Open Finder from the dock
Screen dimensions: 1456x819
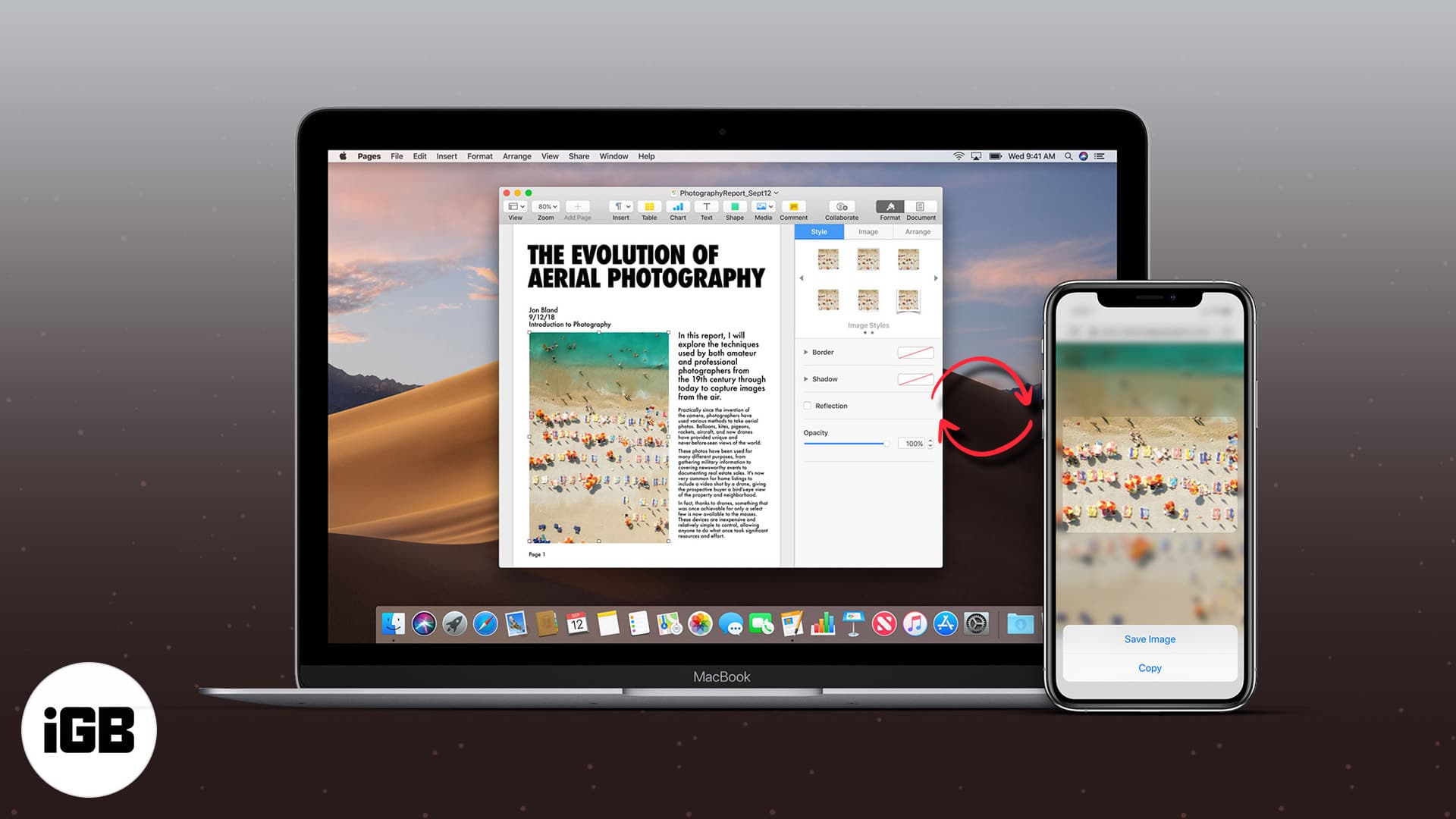tap(394, 624)
